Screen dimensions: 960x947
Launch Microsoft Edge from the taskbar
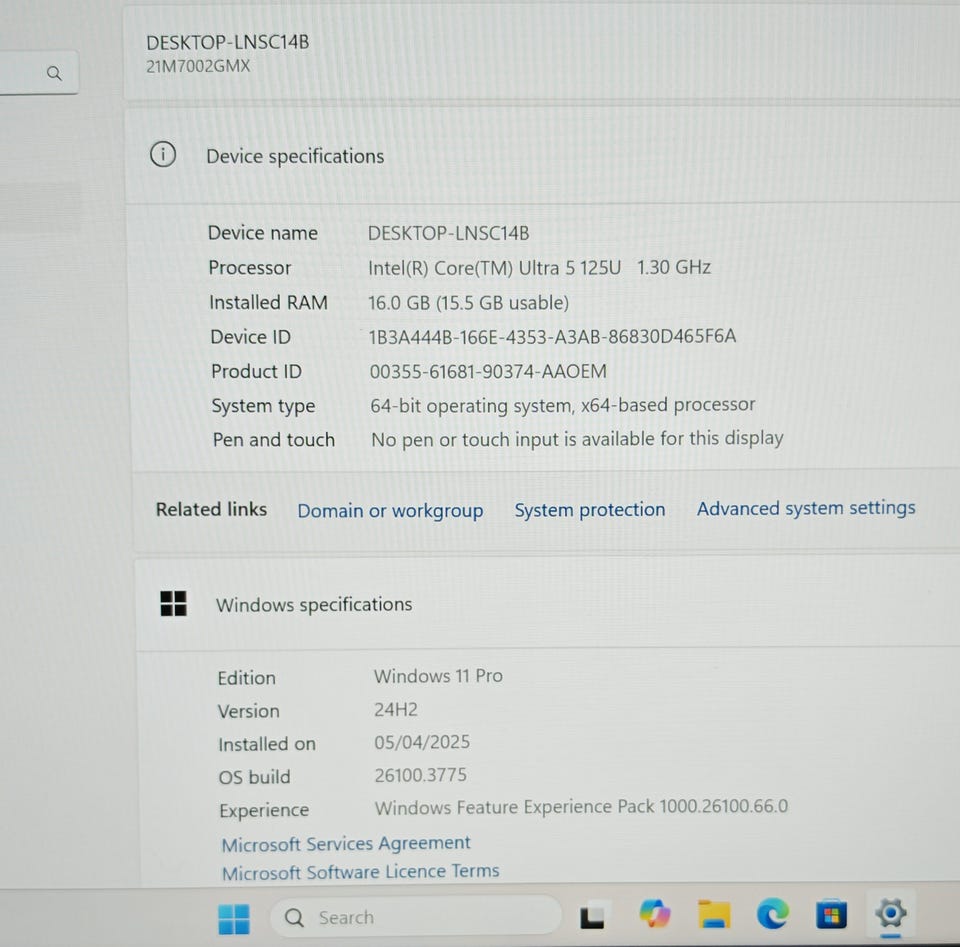(x=772, y=914)
